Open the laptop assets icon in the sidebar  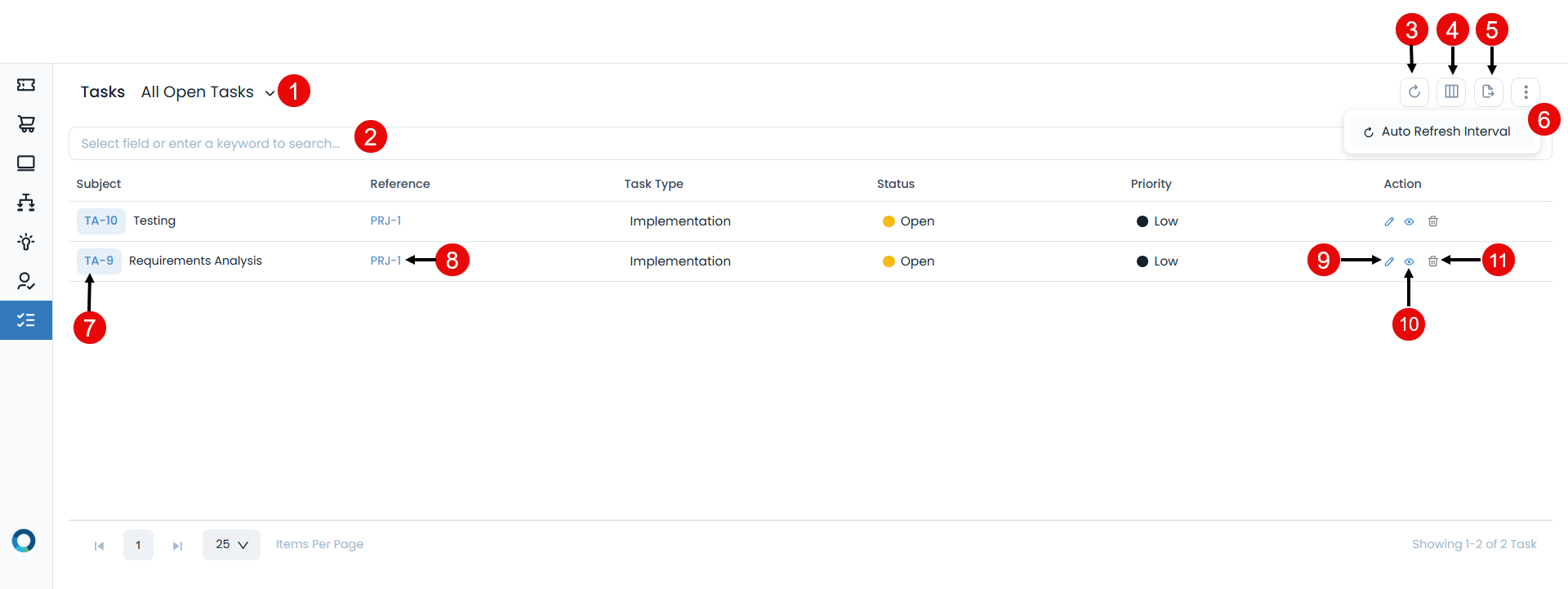26,163
